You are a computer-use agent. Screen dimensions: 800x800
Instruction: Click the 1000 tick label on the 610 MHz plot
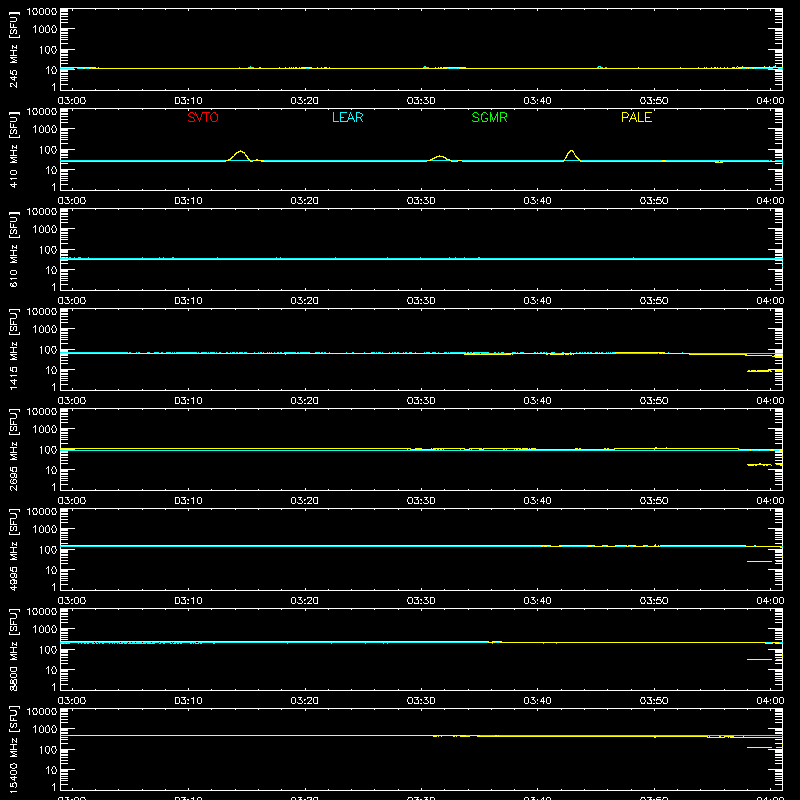coord(45,230)
